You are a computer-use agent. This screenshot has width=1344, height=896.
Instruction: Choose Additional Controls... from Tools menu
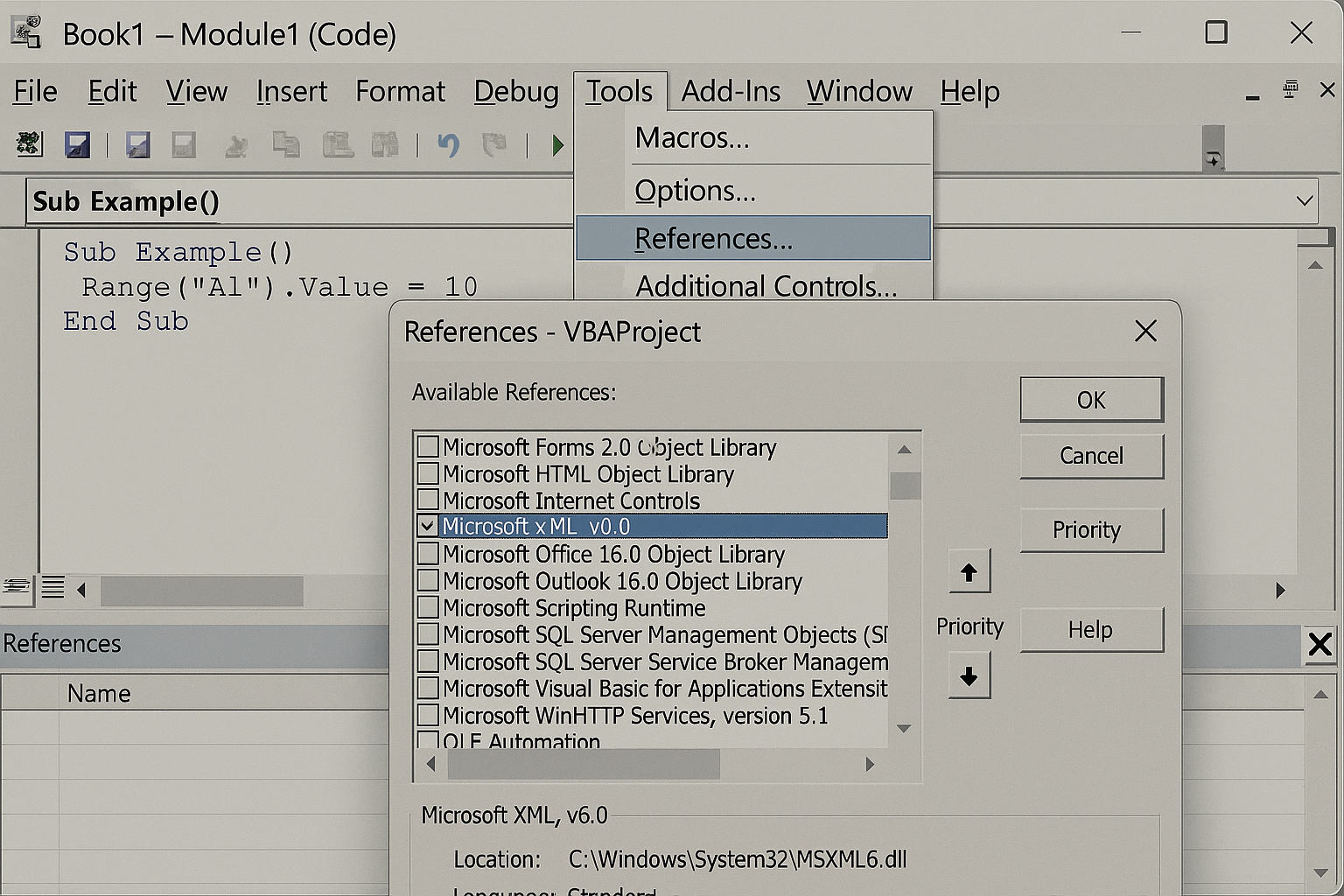(x=753, y=285)
